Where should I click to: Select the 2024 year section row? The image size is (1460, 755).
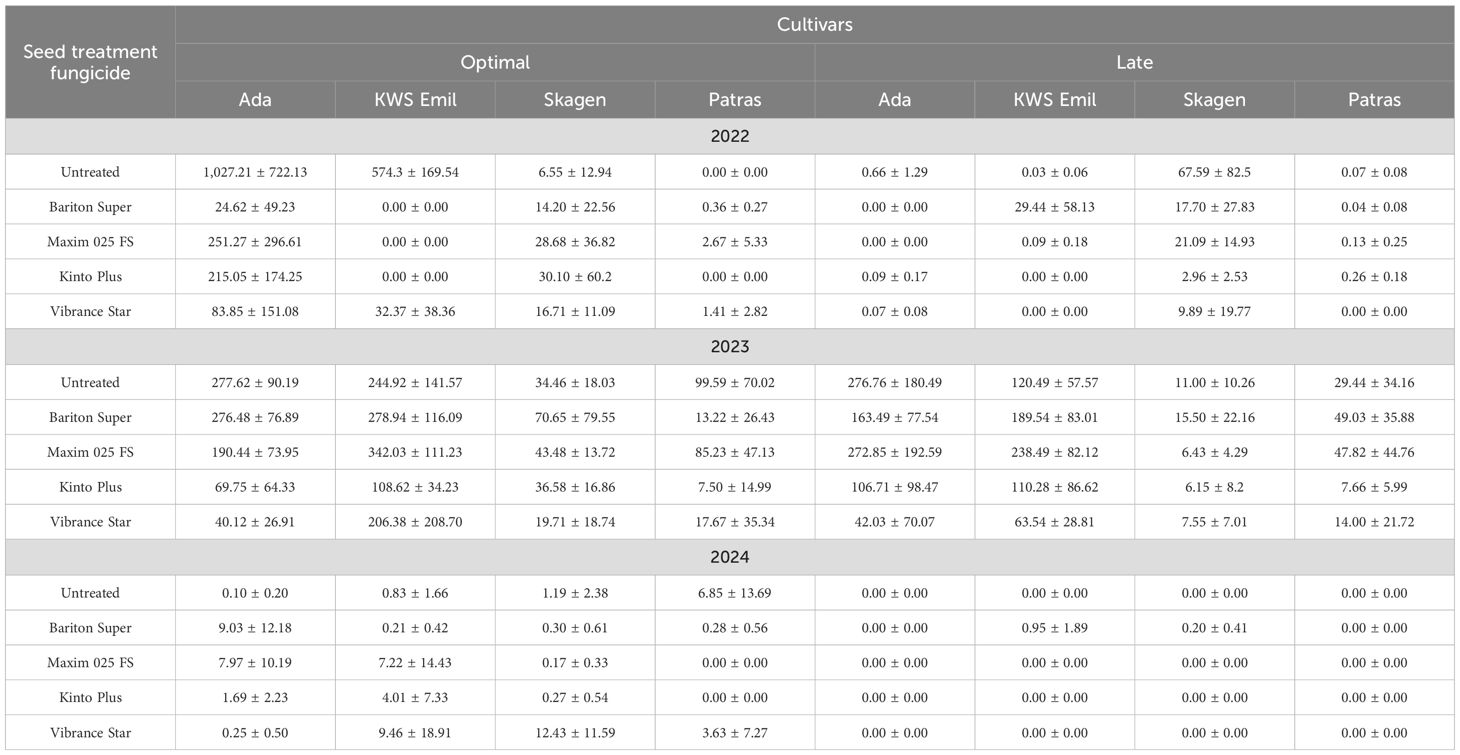(730, 557)
